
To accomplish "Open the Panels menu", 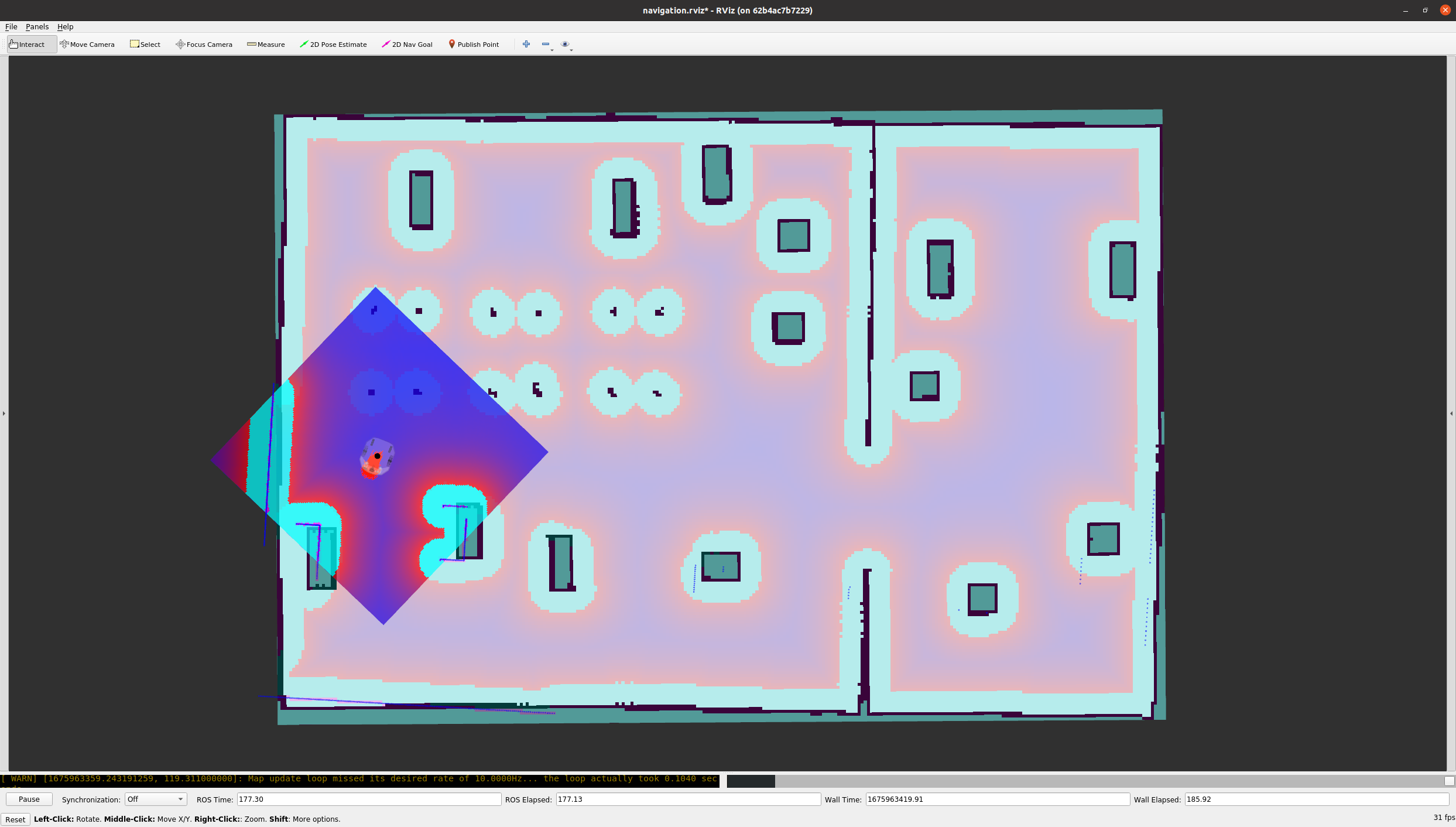I will 37,27.
